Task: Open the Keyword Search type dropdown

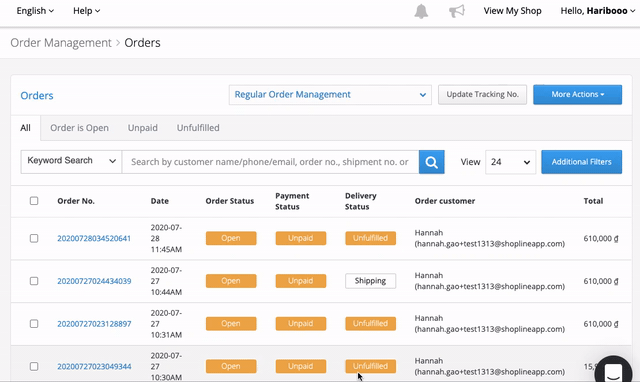Action: (x=71, y=162)
